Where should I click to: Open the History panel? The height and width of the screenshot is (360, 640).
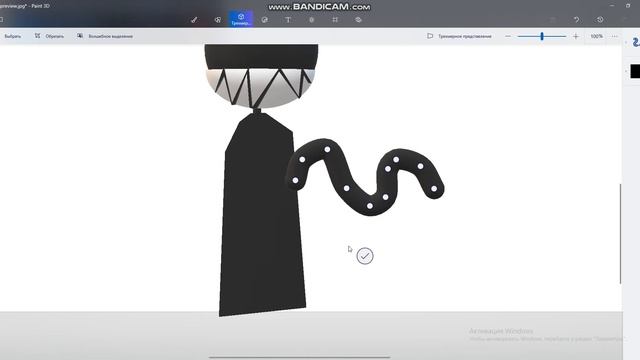[600, 20]
